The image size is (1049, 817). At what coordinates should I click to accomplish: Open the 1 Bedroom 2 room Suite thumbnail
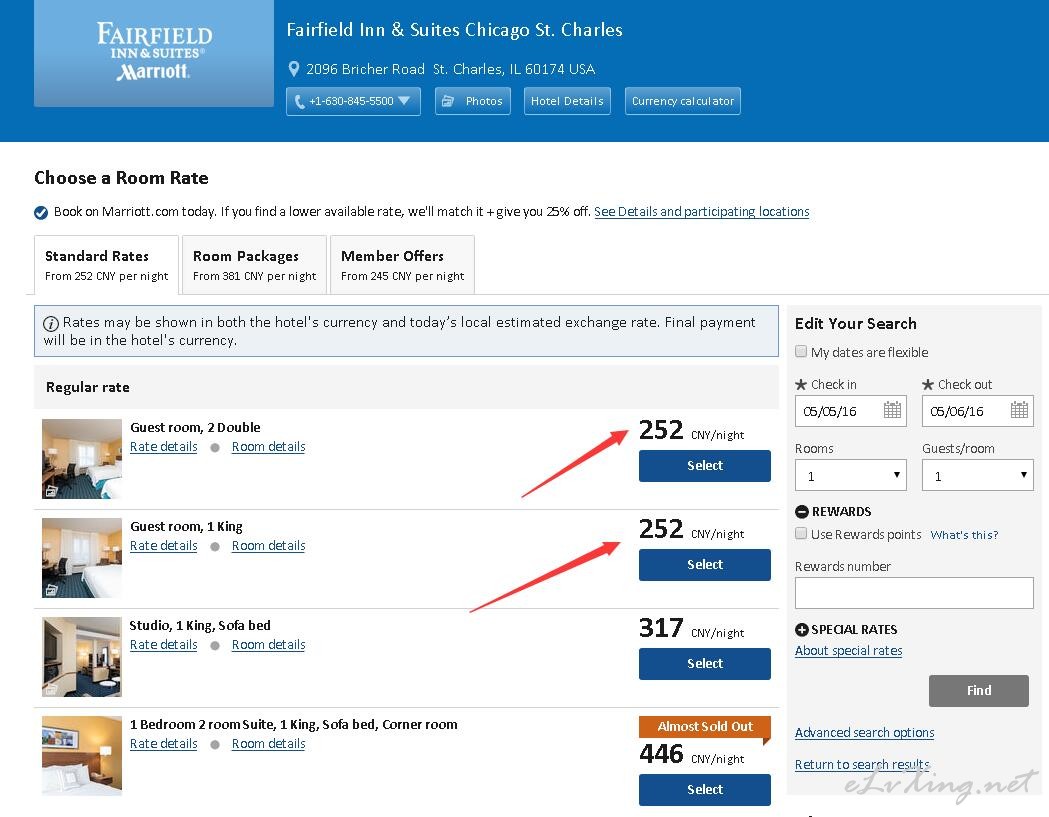(82, 755)
